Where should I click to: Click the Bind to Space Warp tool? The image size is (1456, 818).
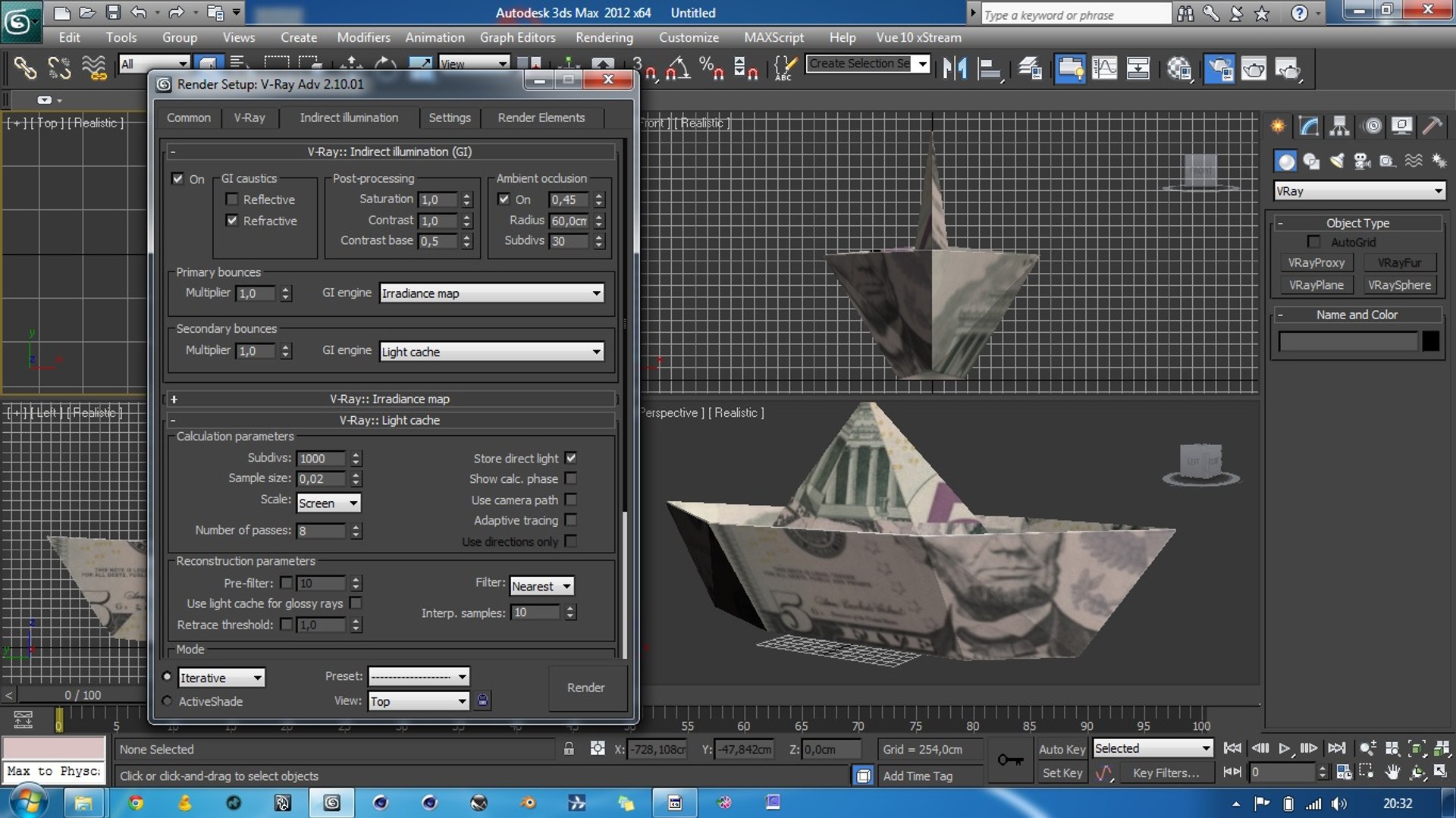pos(94,68)
